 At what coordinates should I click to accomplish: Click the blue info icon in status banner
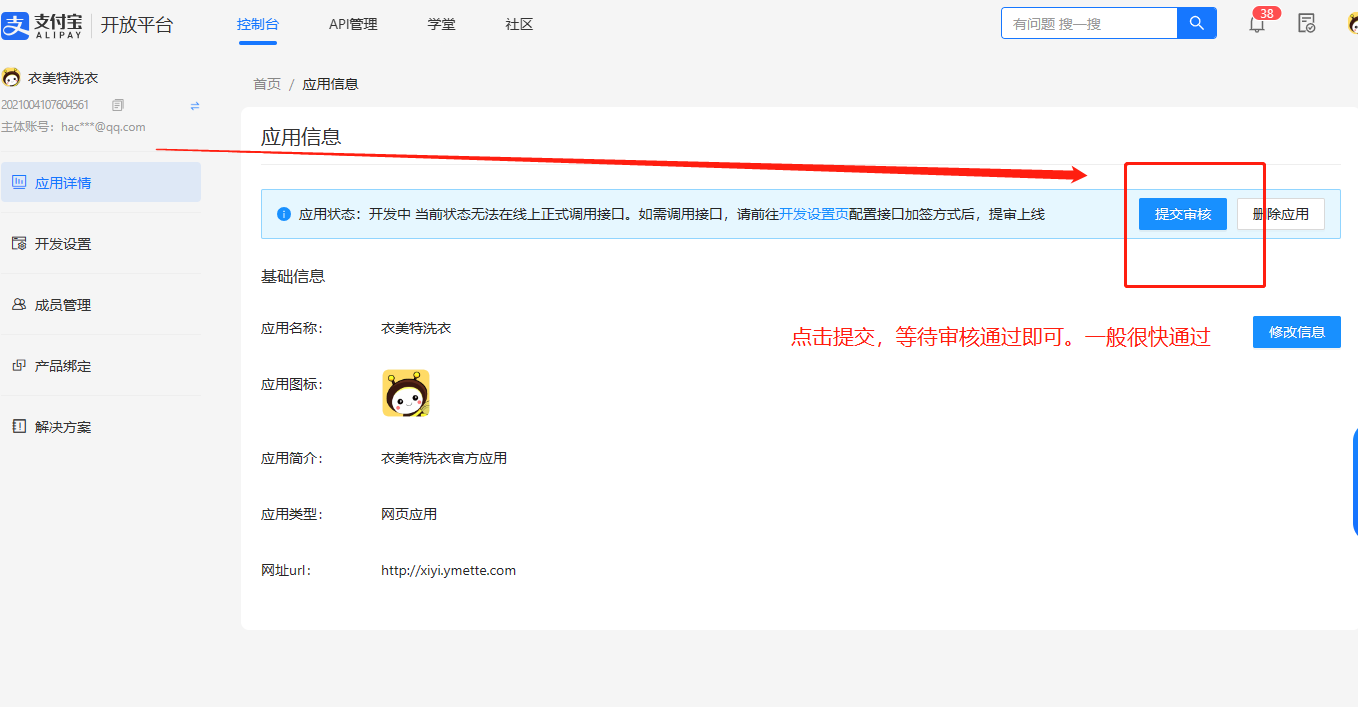(284, 214)
